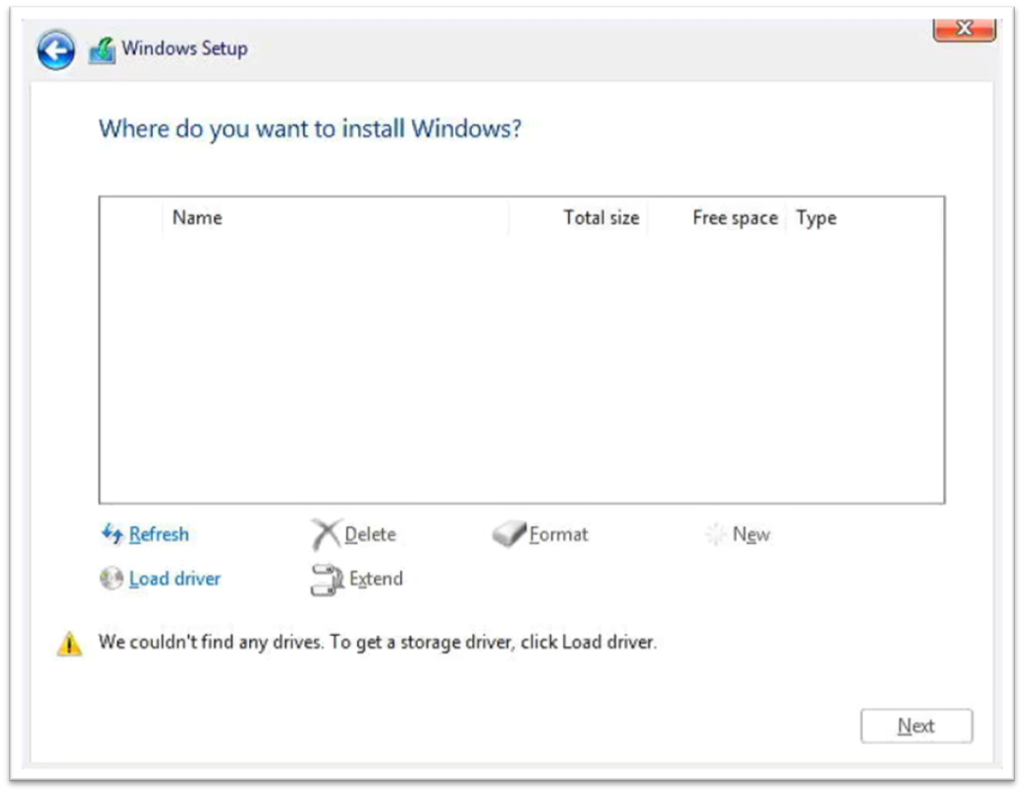
Task: Click the Delete X icon
Action: [x=325, y=534]
